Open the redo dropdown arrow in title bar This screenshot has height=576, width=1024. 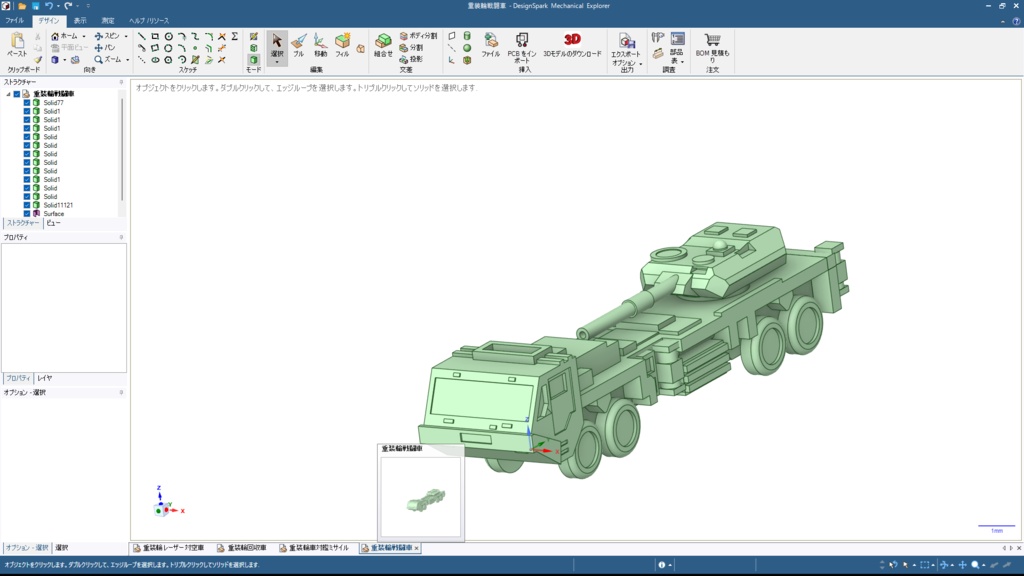click(x=77, y=6)
